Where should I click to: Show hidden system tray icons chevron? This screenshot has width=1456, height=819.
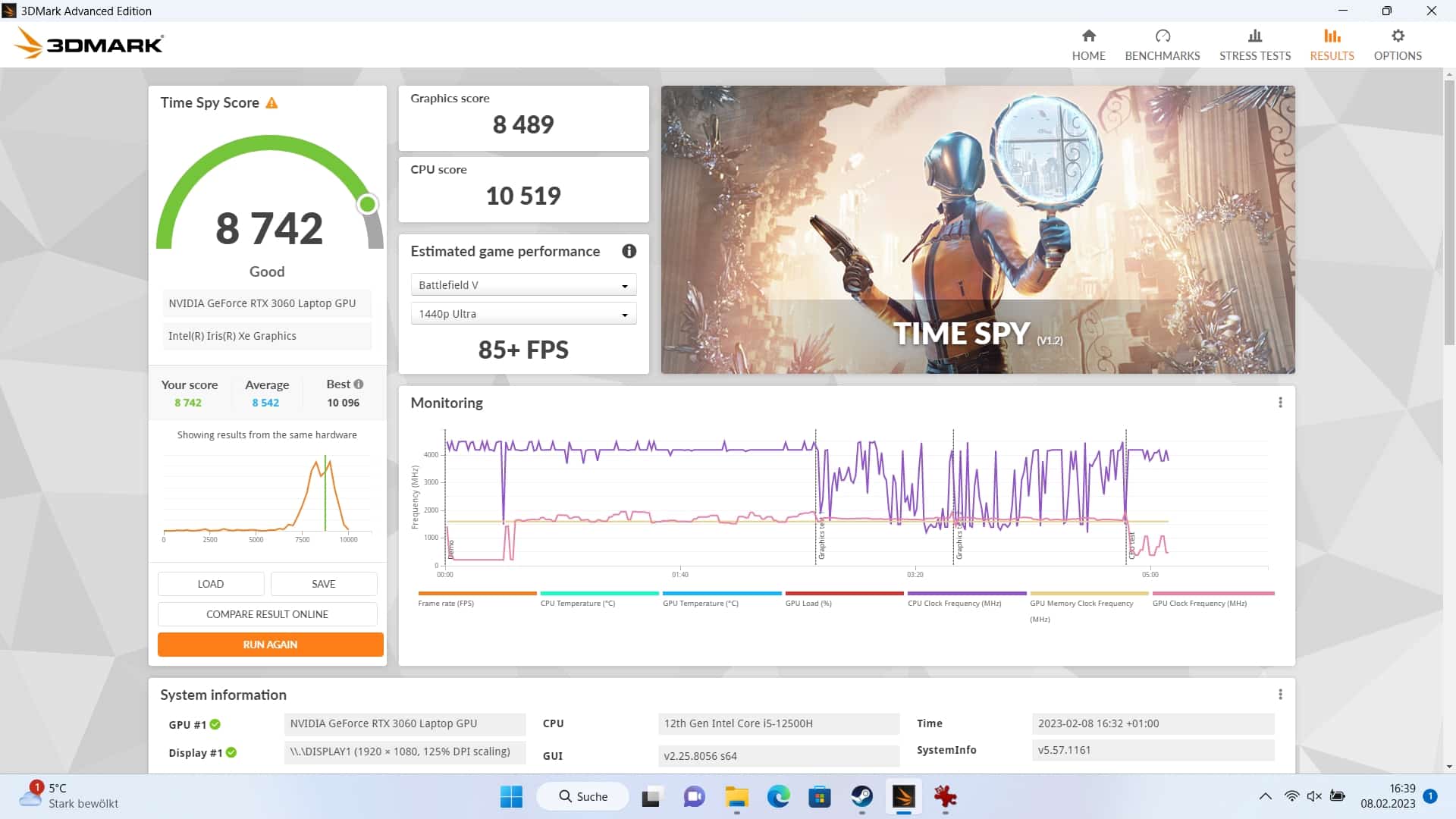1265,796
